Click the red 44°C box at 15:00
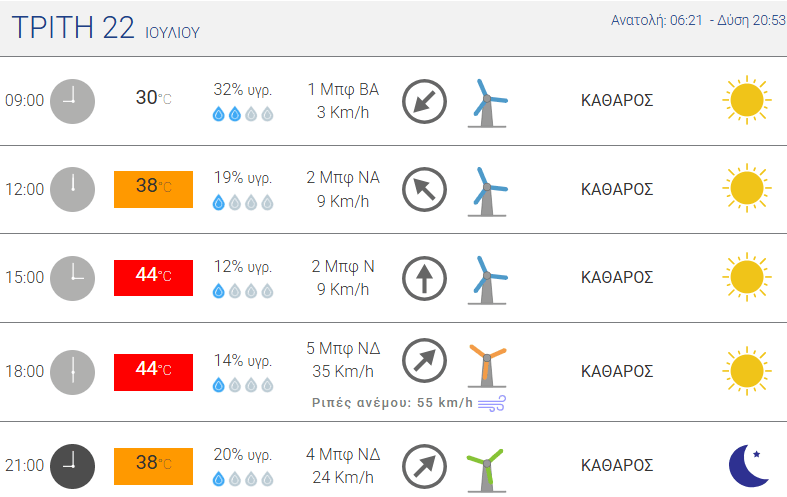 click(154, 278)
